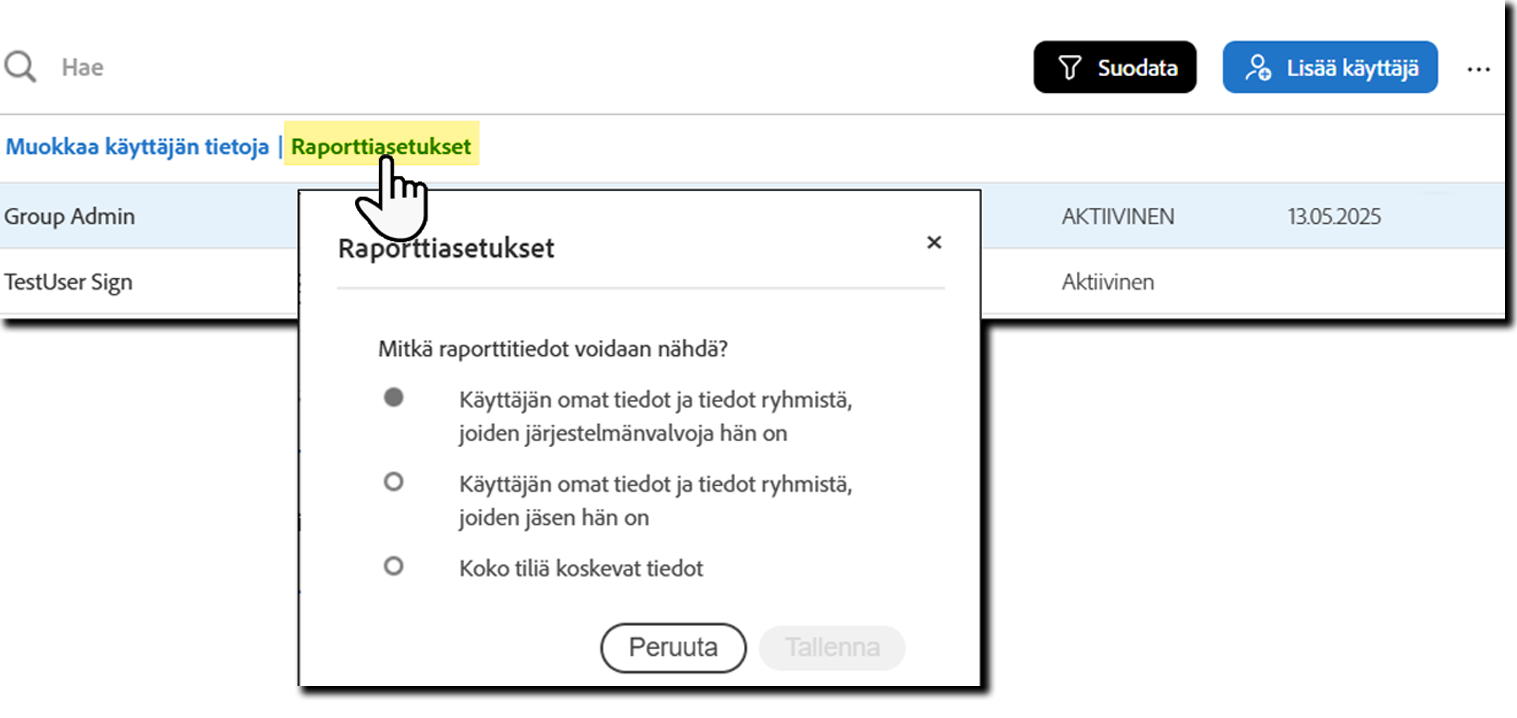Click the highlighted Raporttiasetukset option
This screenshot has width=1517, height=718.
383,146
